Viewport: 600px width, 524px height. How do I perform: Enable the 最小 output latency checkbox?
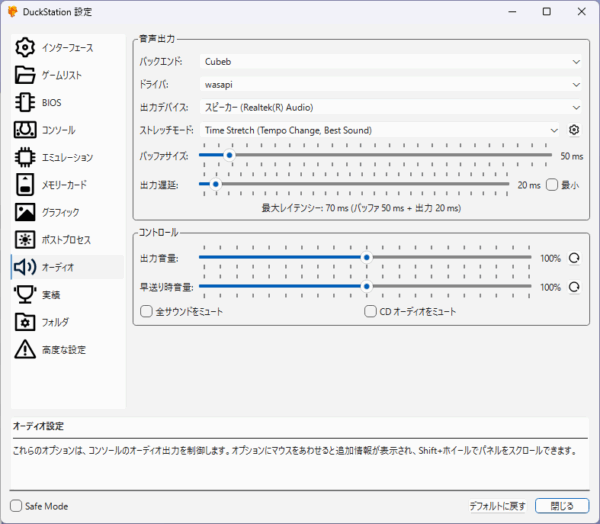pyautogui.click(x=552, y=185)
